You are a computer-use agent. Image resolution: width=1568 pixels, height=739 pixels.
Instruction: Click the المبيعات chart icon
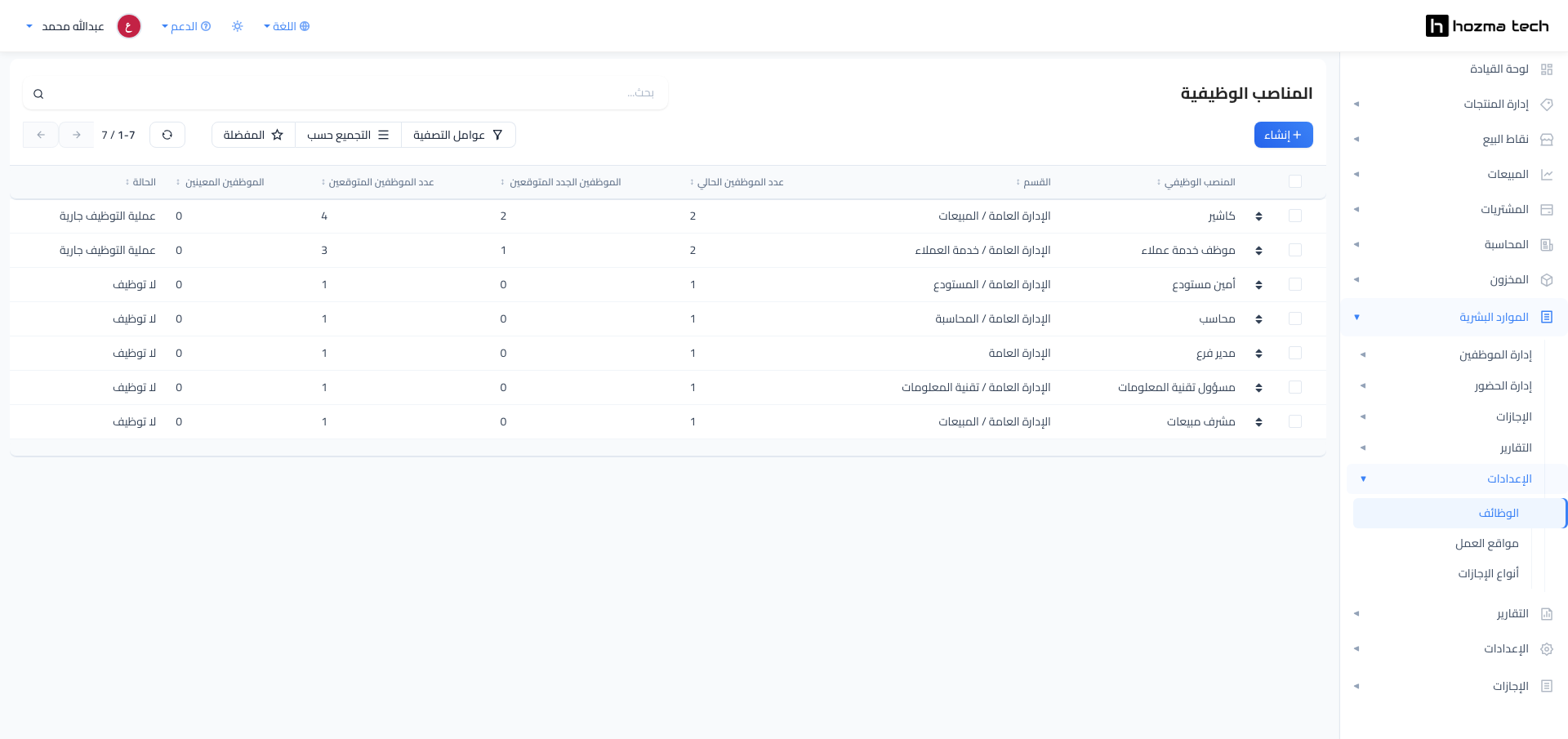tap(1546, 175)
